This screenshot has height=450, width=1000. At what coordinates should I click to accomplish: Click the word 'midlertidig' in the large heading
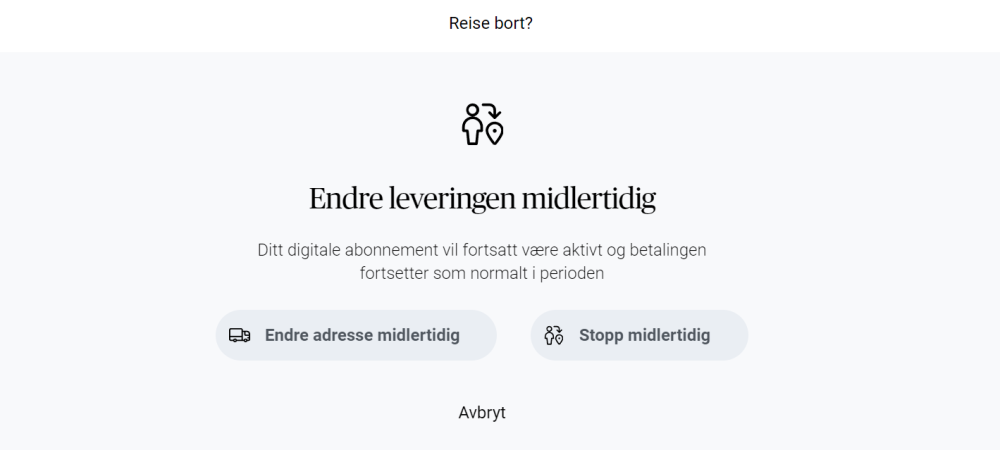coord(576,198)
